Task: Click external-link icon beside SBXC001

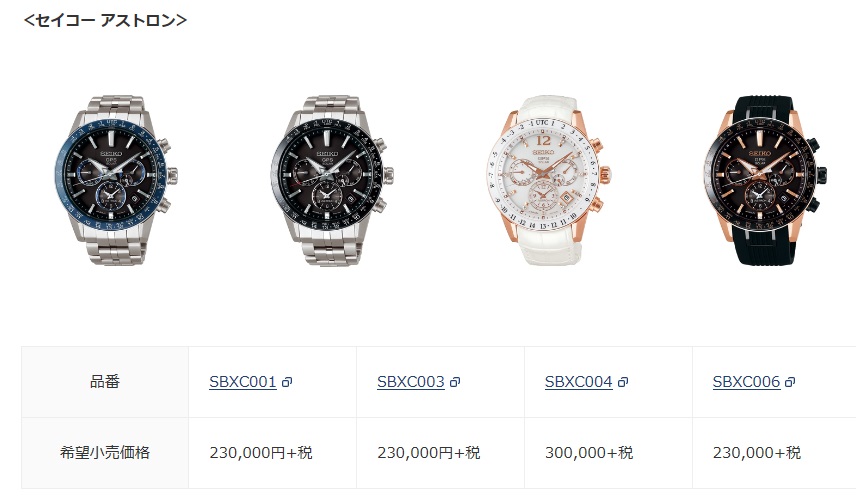Action: [x=287, y=383]
